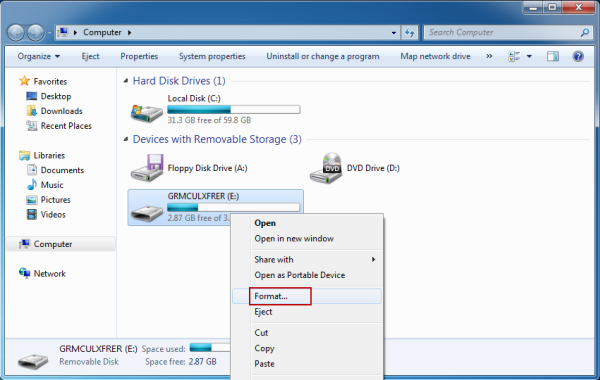Click the Forward navigation arrow button
The width and height of the screenshot is (600, 380).
coord(36,33)
